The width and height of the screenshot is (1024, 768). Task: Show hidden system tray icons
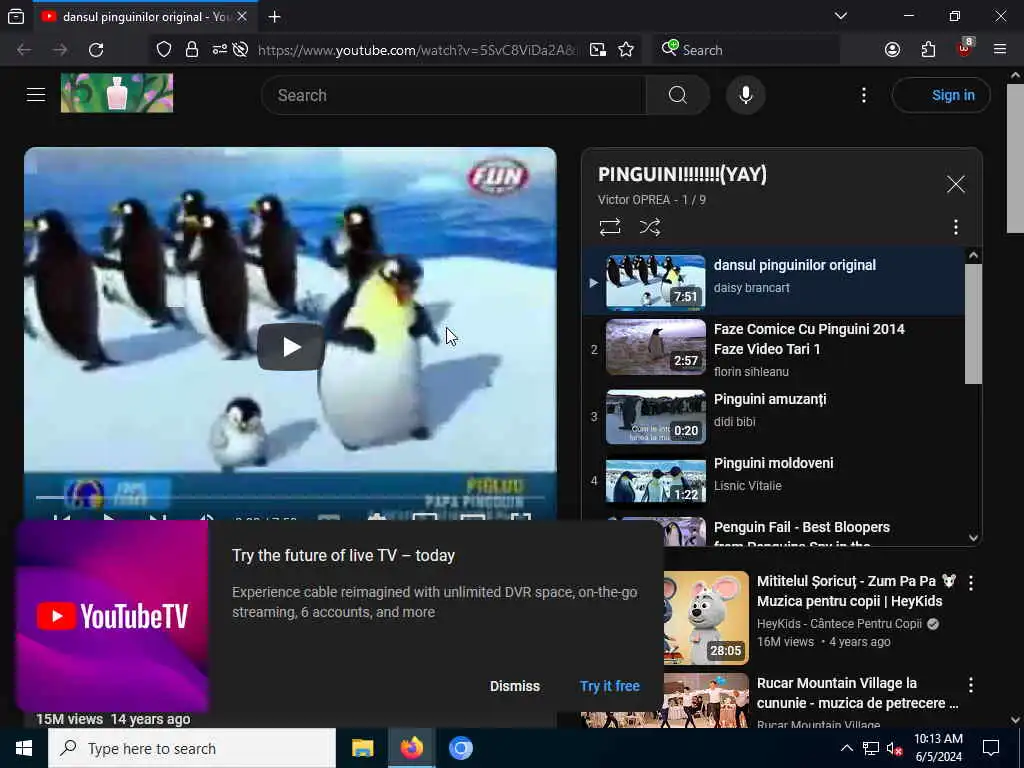tap(846, 748)
